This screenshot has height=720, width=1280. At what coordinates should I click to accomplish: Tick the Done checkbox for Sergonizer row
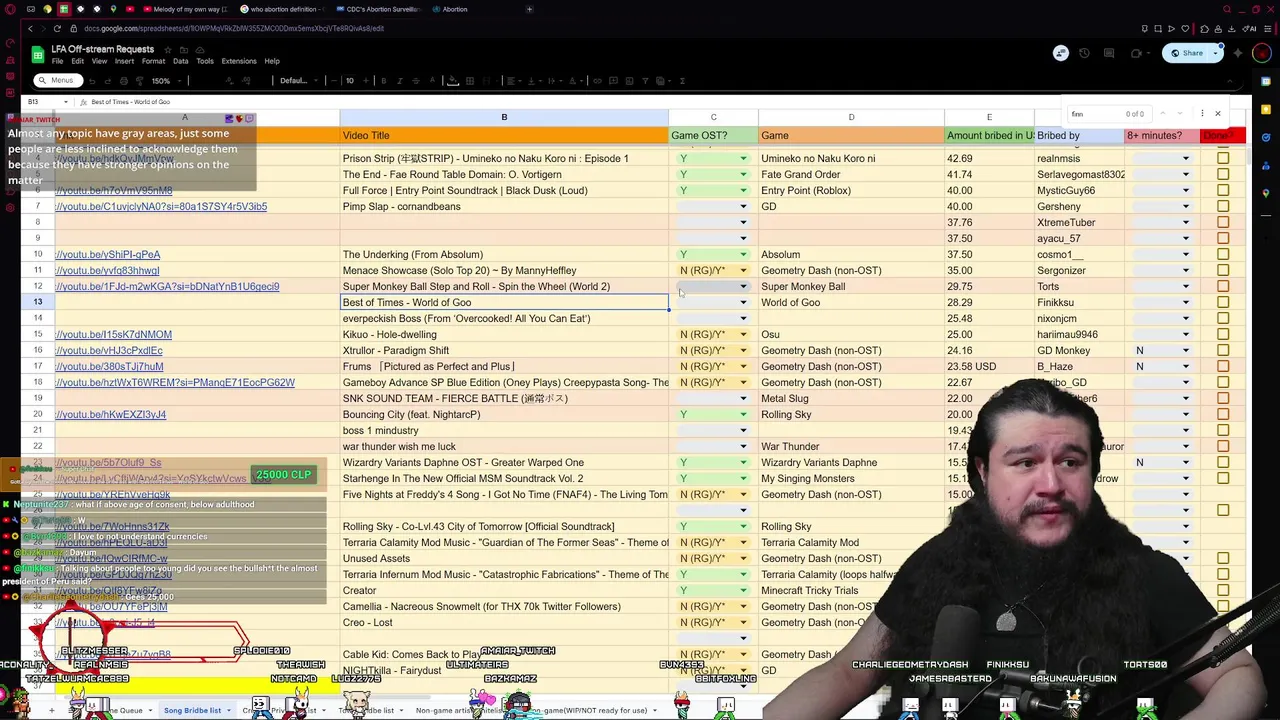click(1223, 270)
